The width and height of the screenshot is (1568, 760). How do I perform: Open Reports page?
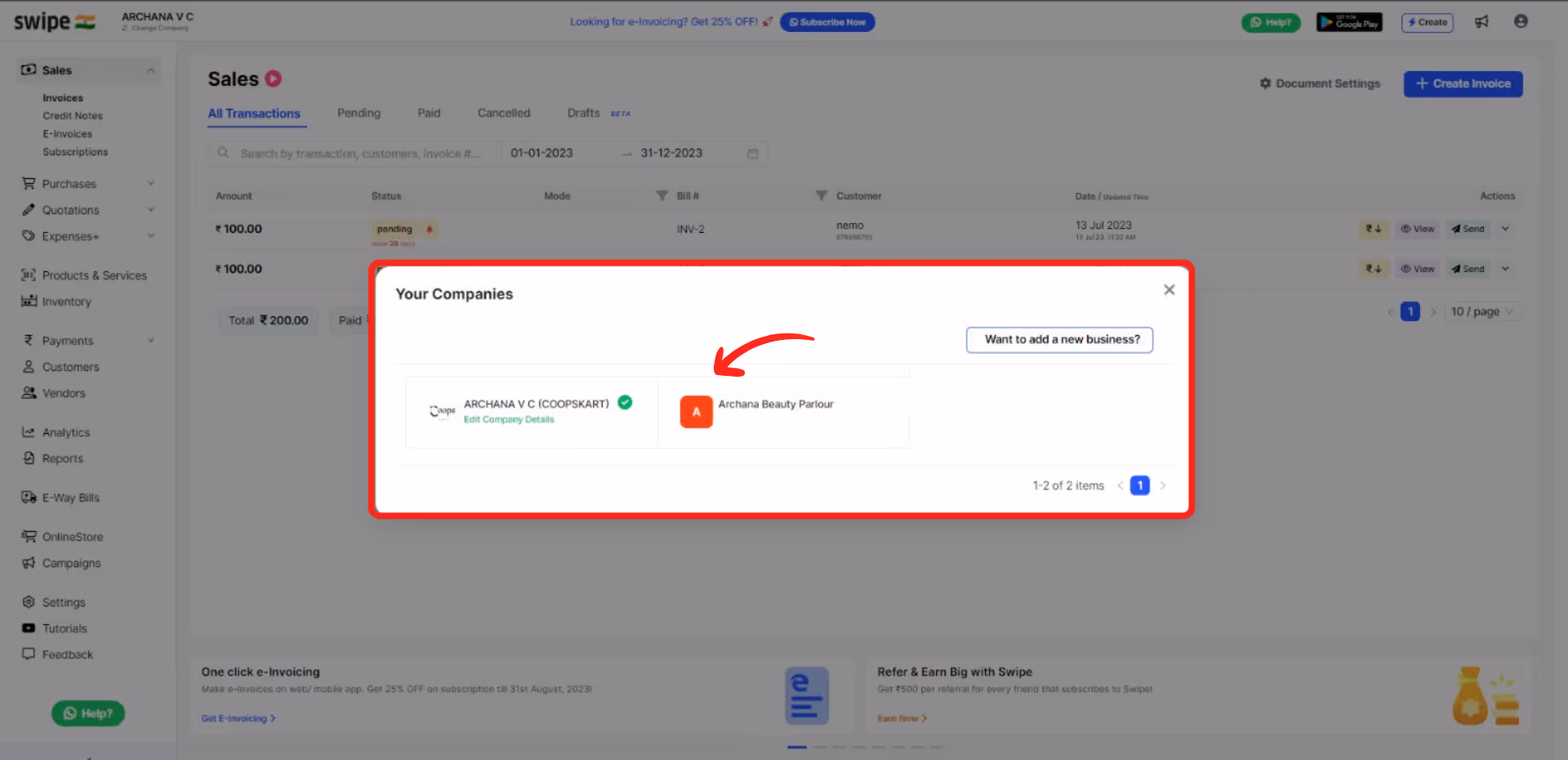pos(52,458)
